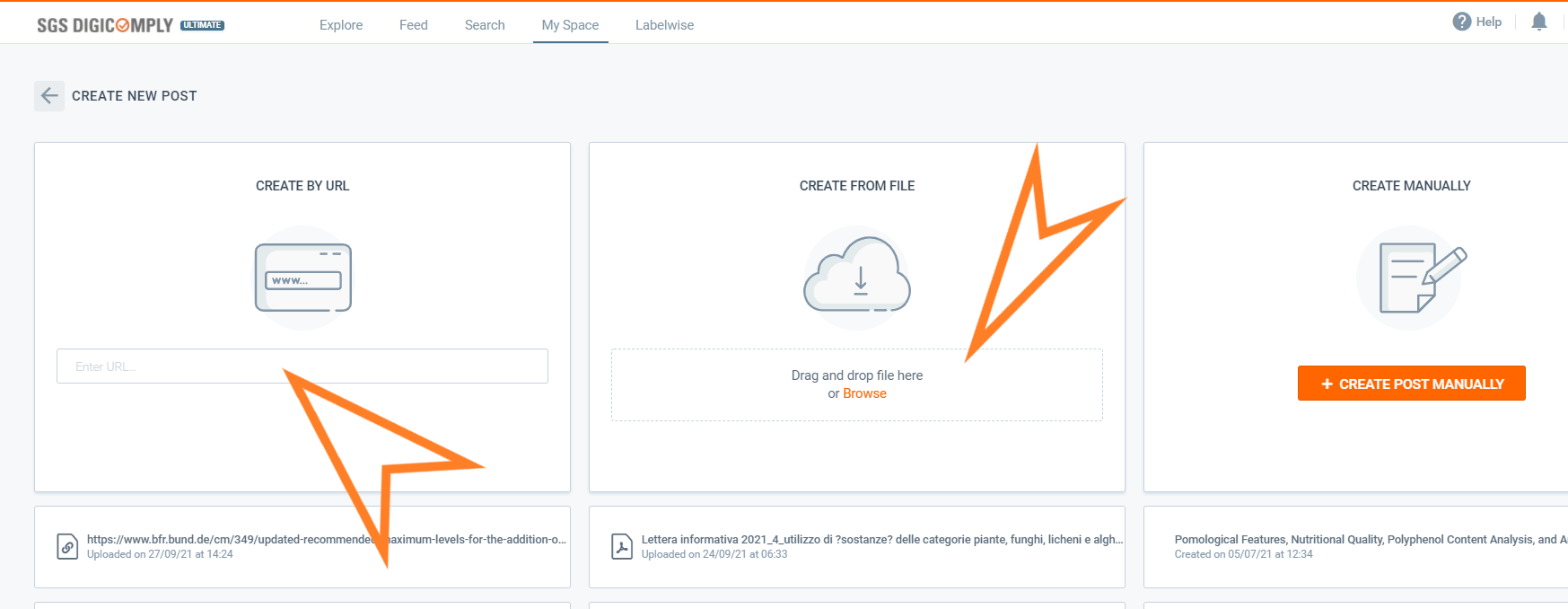This screenshot has width=1568, height=609.
Task: Select the My Space tab
Action: pyautogui.click(x=570, y=25)
